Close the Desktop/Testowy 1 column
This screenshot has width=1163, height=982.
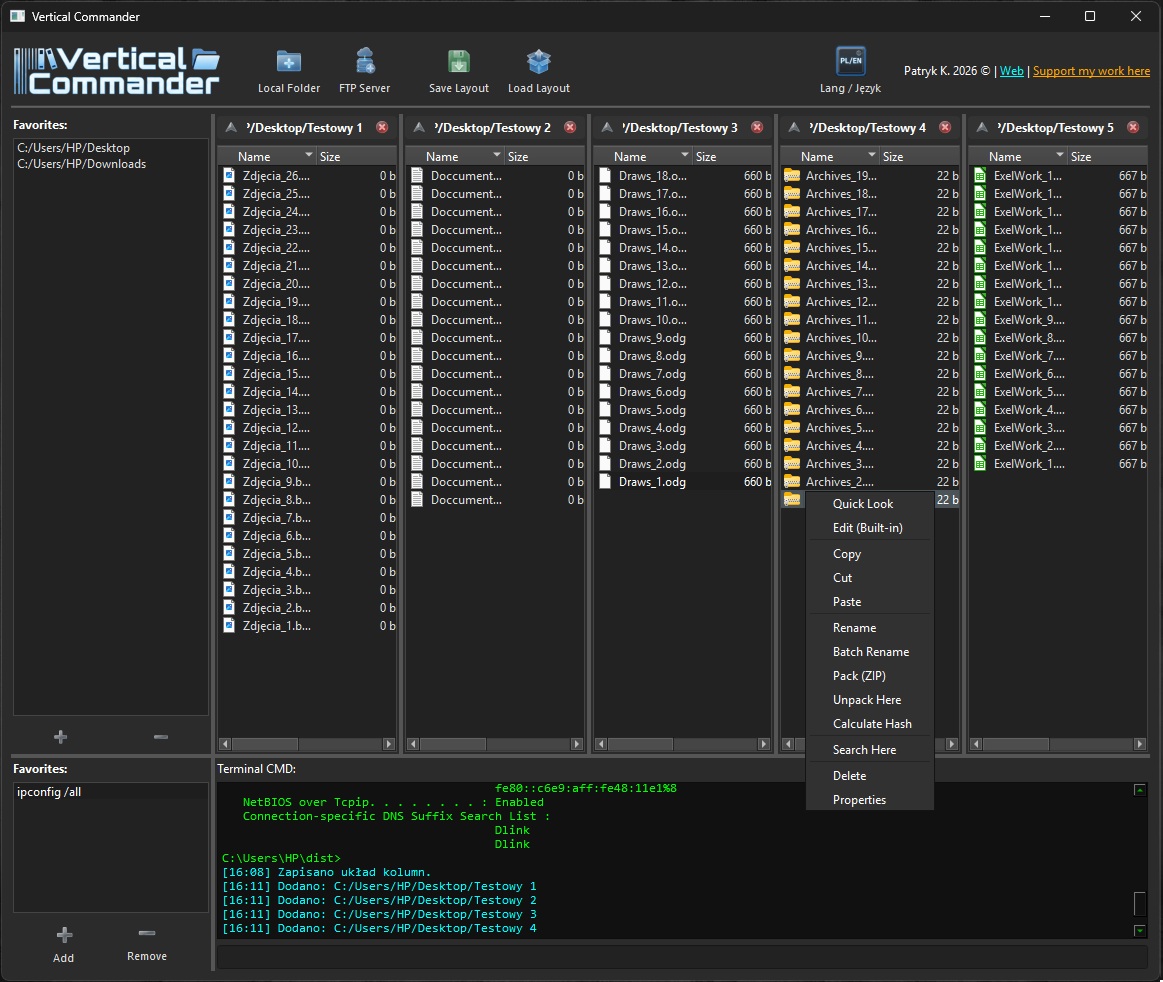pos(382,127)
